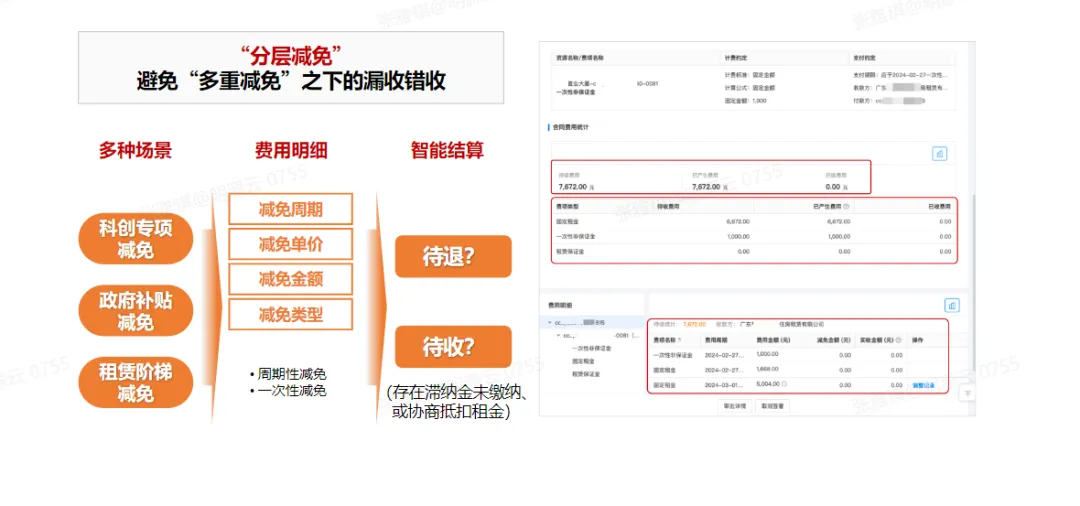Sort by the 费项名称 column arrow
This screenshot has height=506, width=1080.
[681, 340]
